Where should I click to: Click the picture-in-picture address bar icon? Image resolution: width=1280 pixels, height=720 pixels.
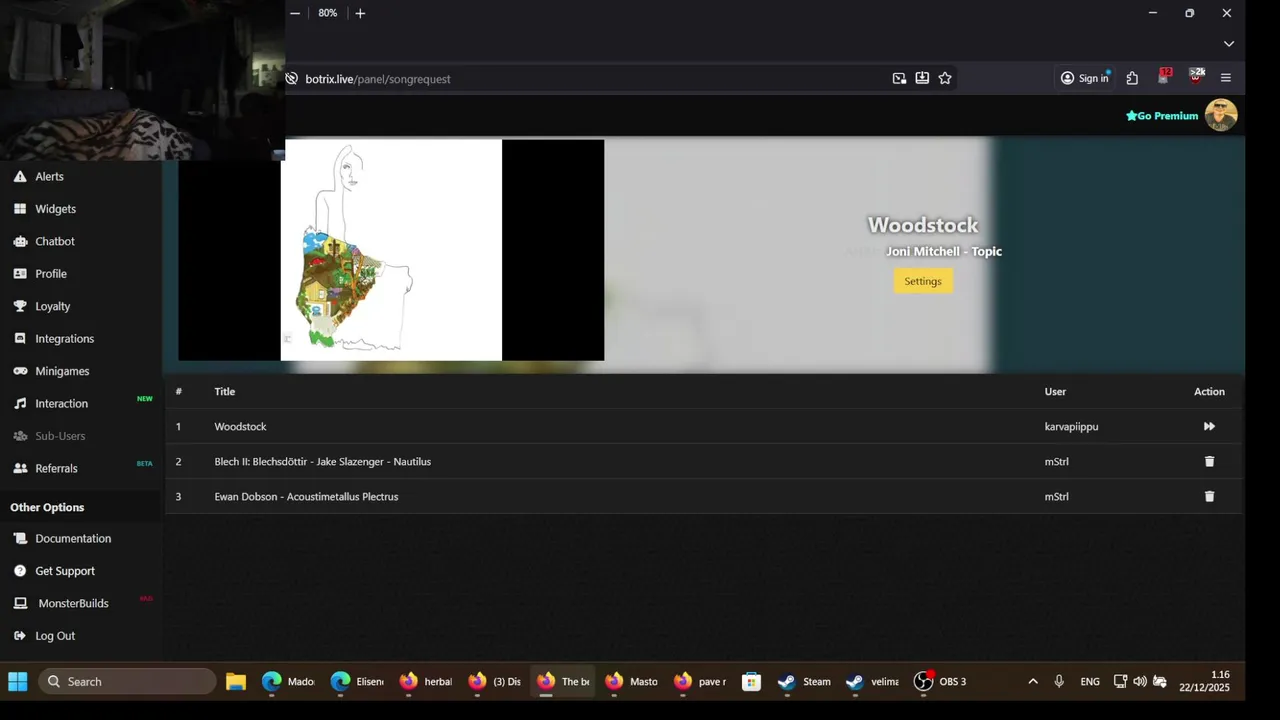click(899, 78)
